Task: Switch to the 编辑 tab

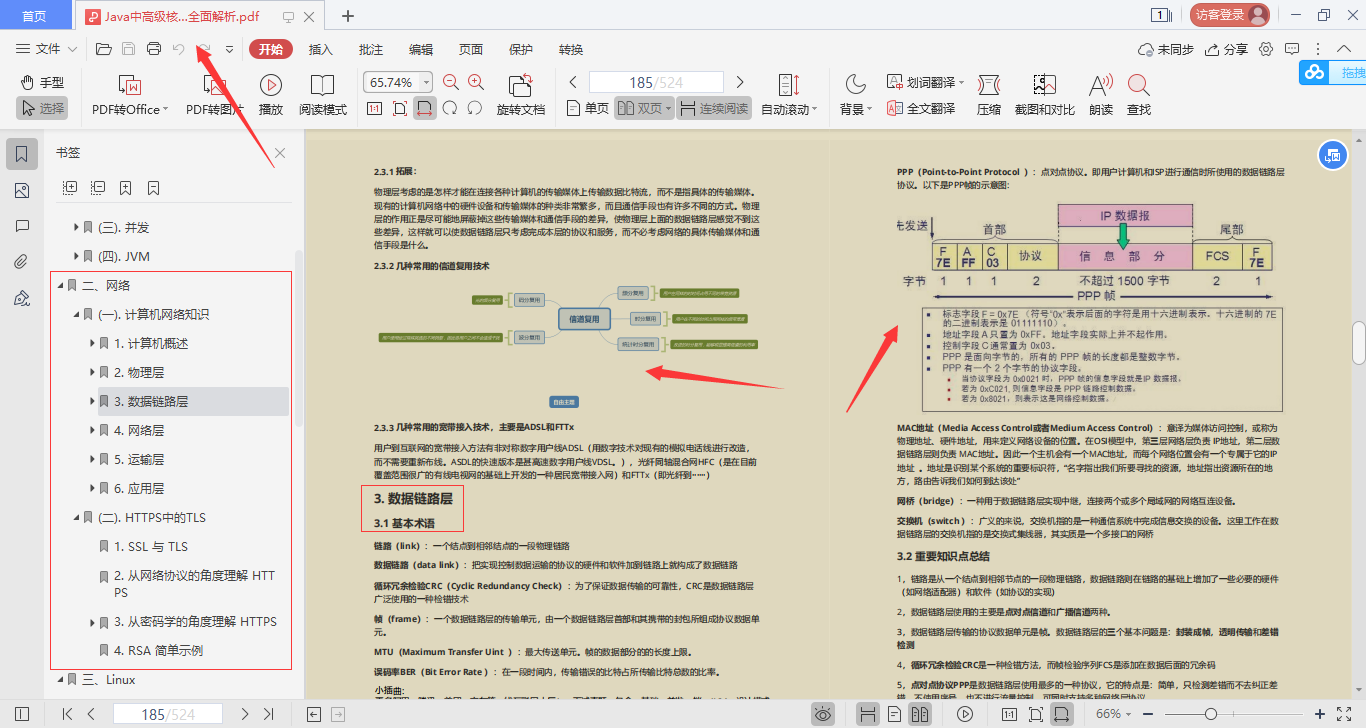Action: coord(421,49)
